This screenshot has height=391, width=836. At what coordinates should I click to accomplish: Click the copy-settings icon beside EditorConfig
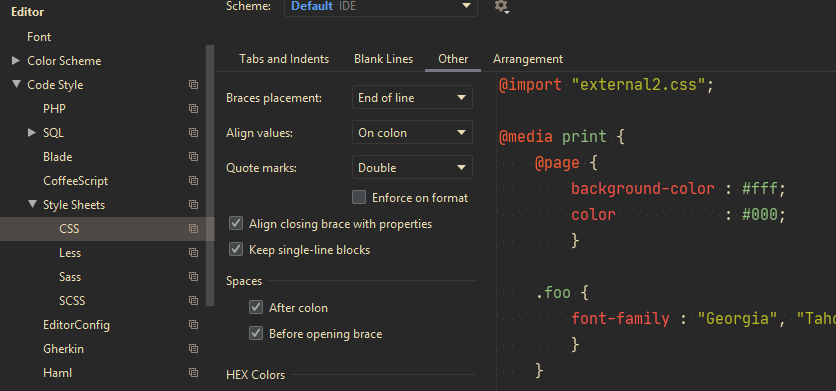click(194, 325)
